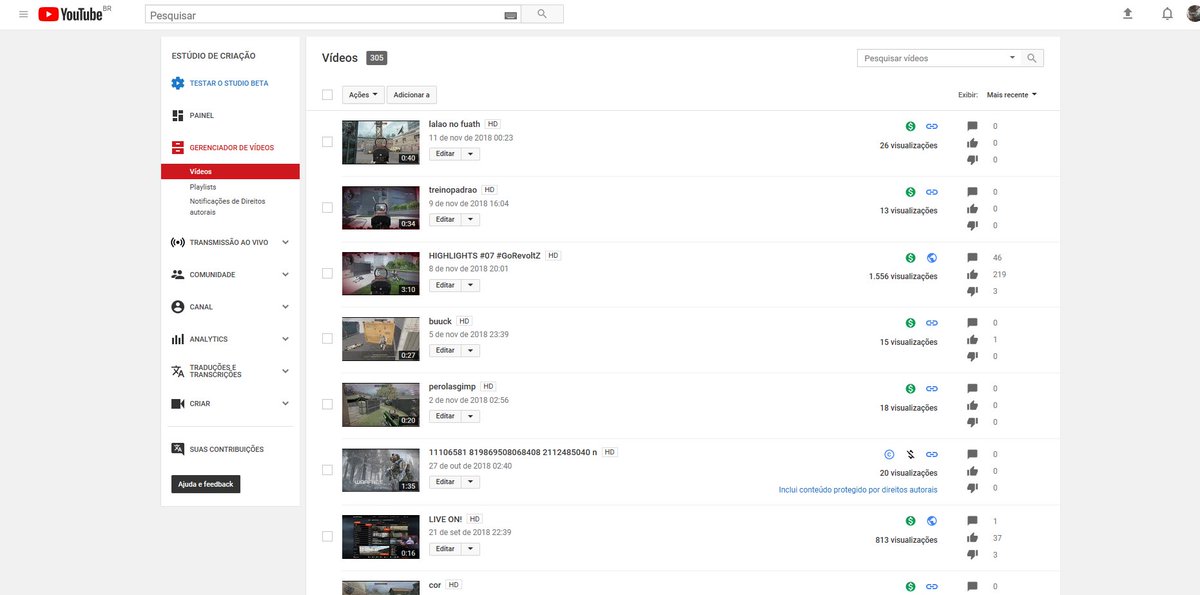Viewport: 1200px width, 595px height.
Task: Select the treinopadrao video checkbox
Action: coord(327,207)
